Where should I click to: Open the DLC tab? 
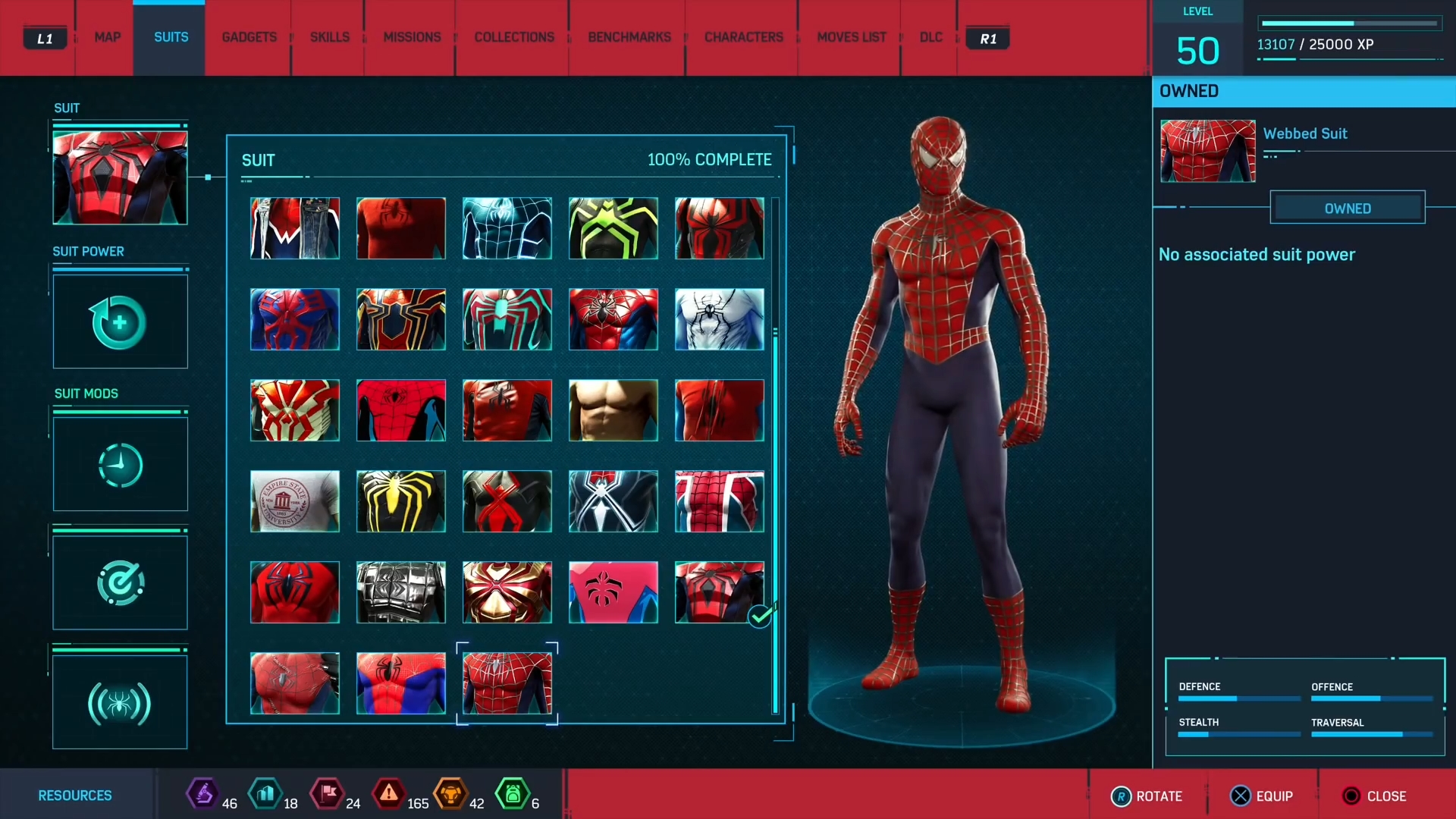(x=930, y=37)
